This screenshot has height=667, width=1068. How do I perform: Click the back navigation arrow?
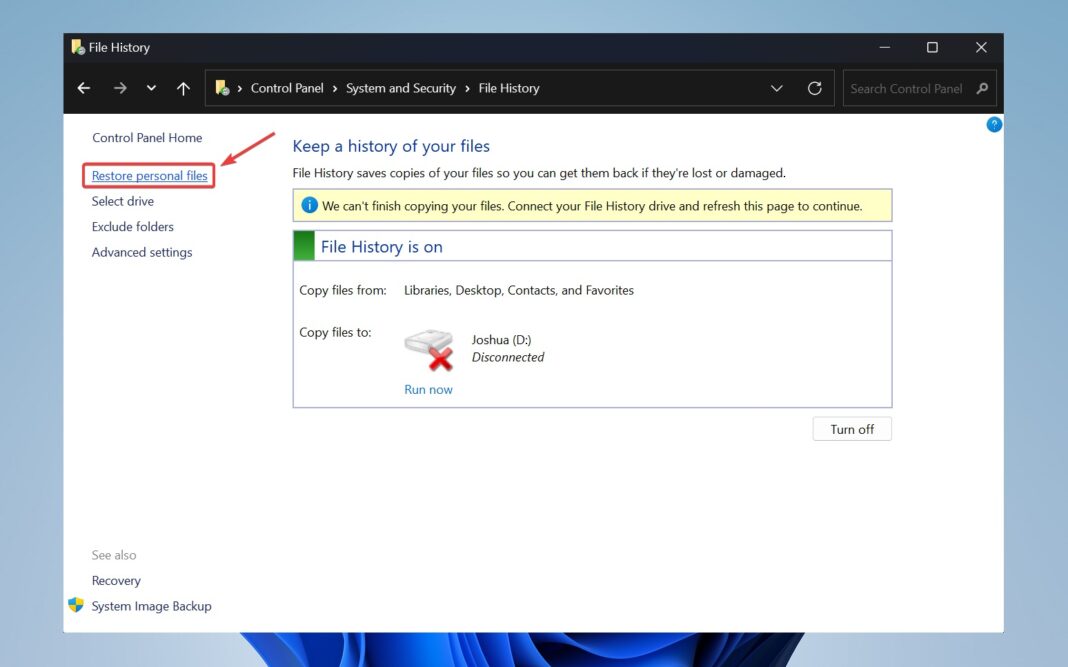tap(83, 88)
